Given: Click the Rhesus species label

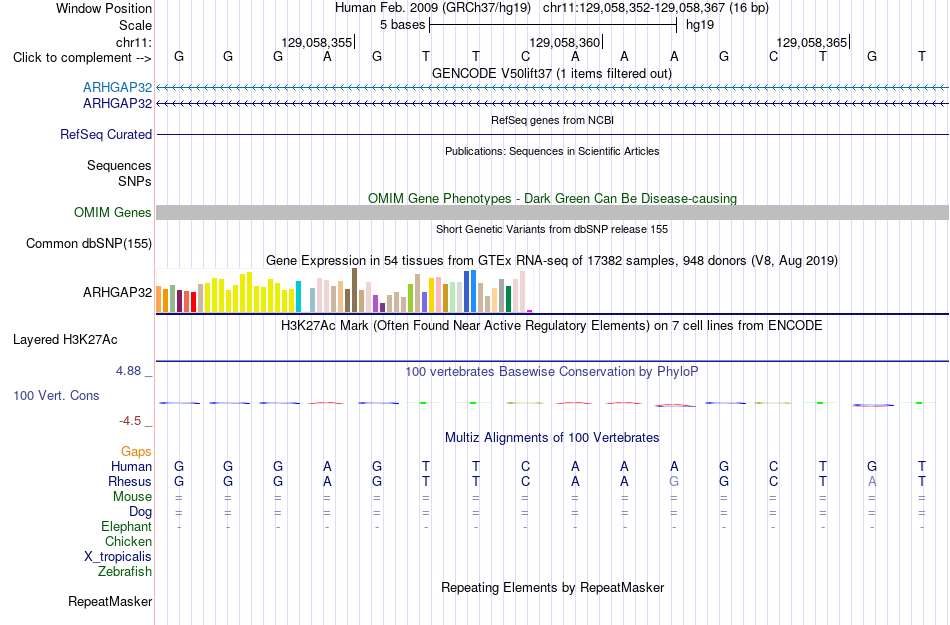Looking at the screenshot, I should pos(130,481).
